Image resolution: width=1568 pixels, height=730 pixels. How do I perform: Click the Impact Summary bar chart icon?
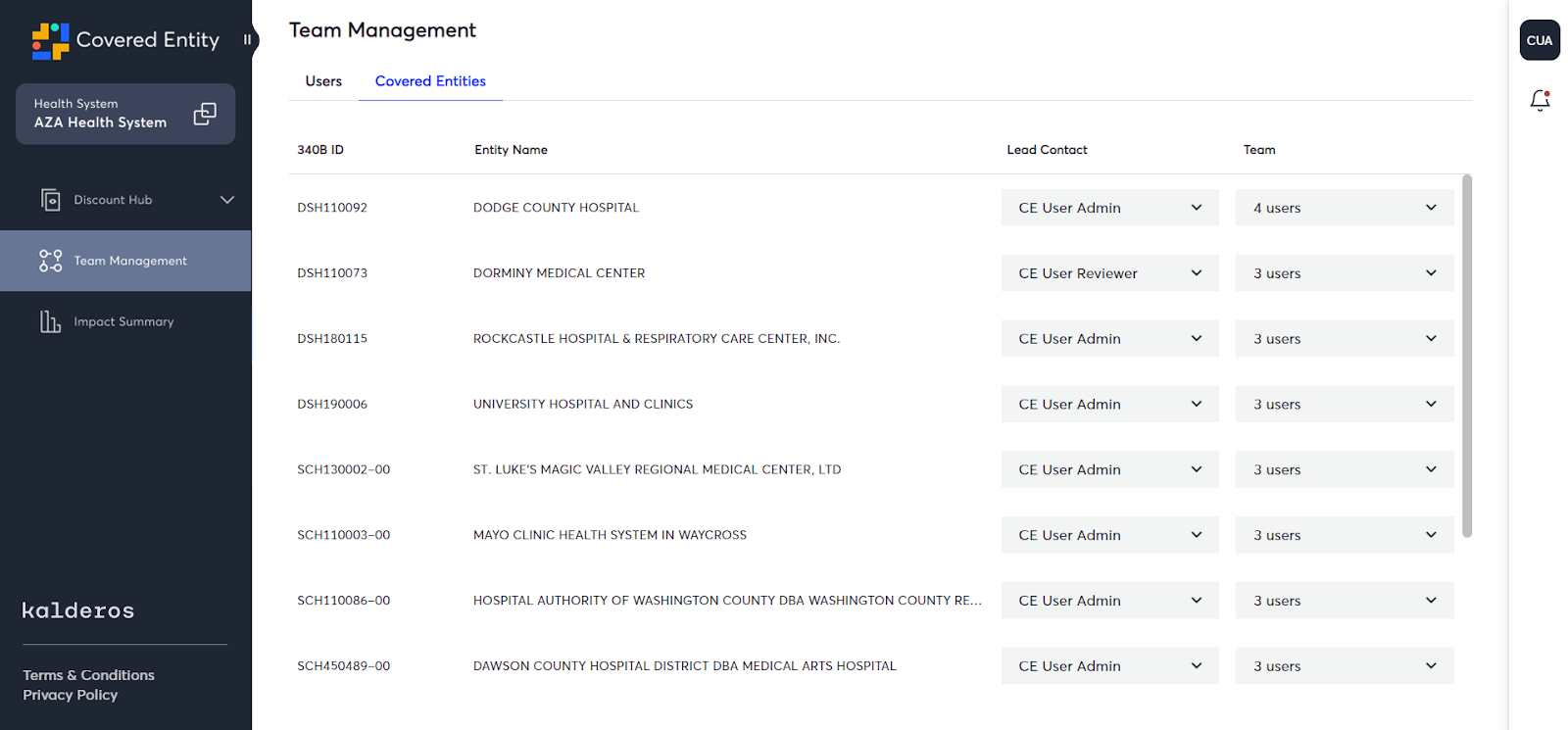pyautogui.click(x=51, y=321)
